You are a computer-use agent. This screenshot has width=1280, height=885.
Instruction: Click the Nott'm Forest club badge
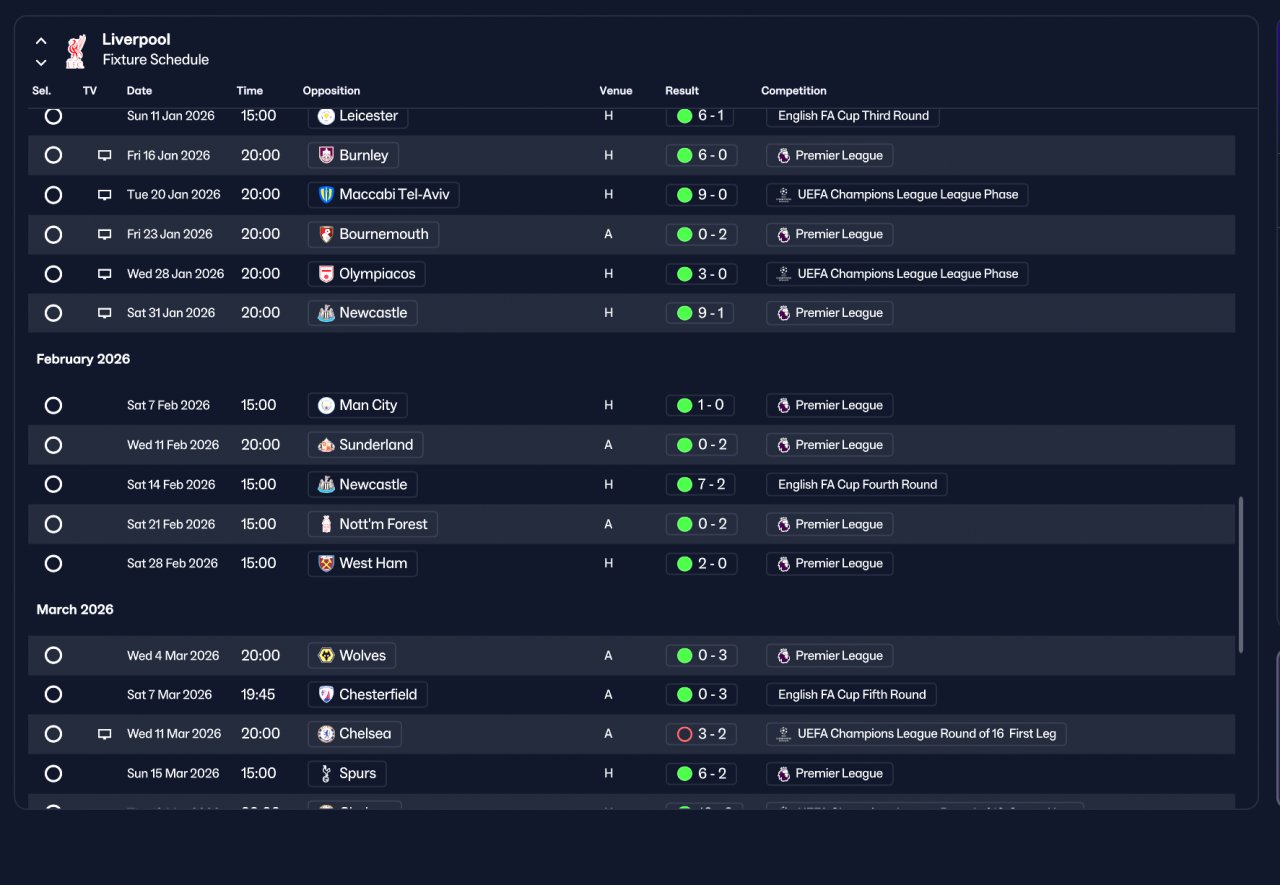tap(325, 524)
